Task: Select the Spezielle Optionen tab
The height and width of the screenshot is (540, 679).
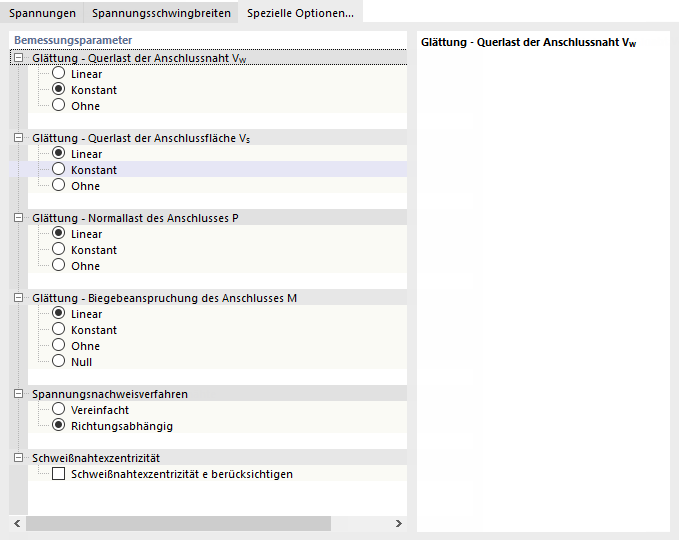Action: 300,13
